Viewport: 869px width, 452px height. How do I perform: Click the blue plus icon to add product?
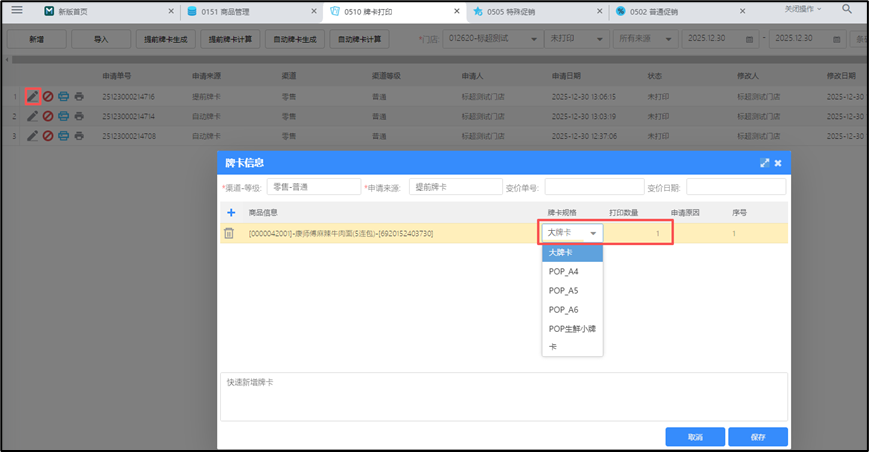click(231, 212)
